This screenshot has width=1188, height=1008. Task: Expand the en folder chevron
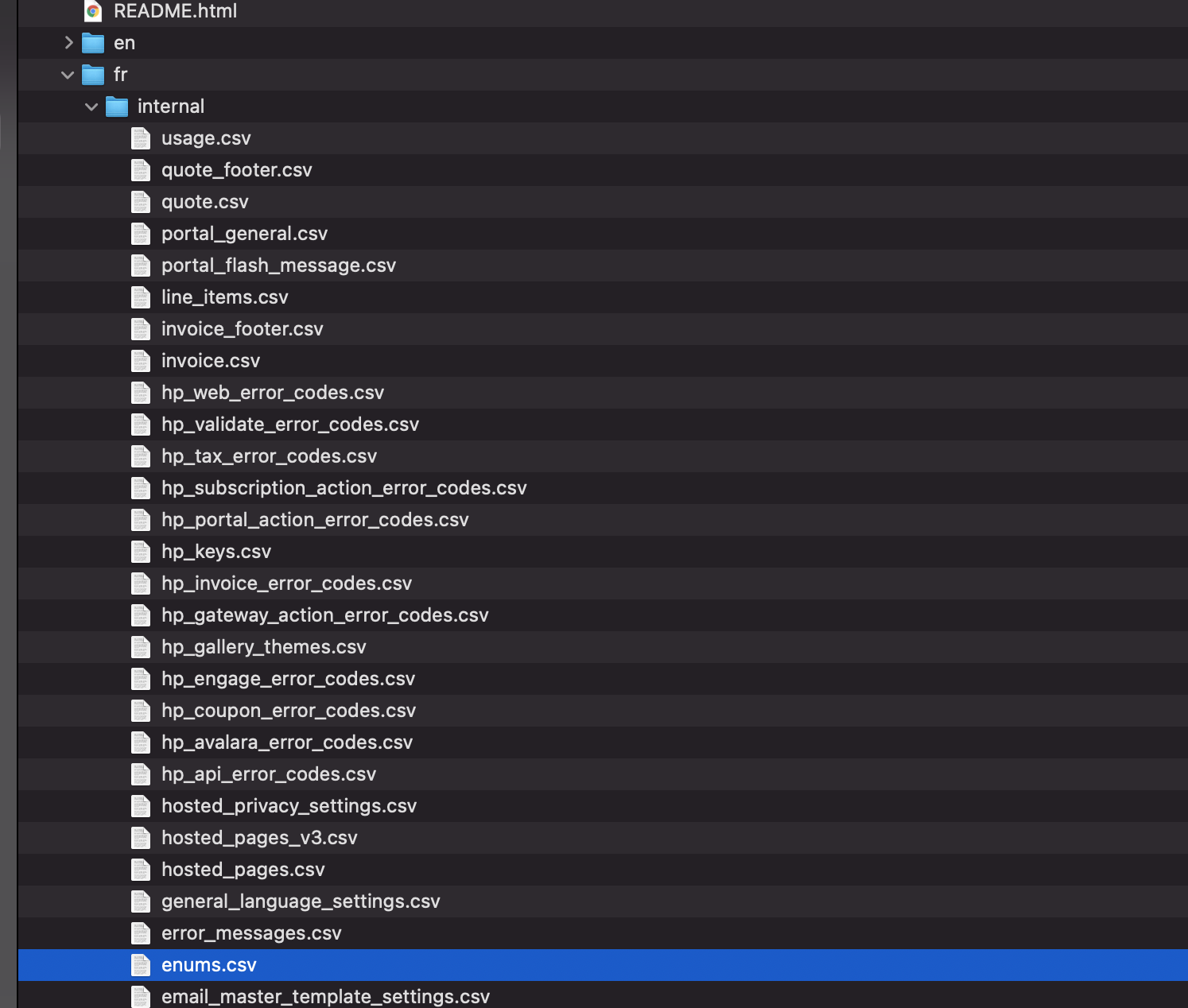(69, 43)
